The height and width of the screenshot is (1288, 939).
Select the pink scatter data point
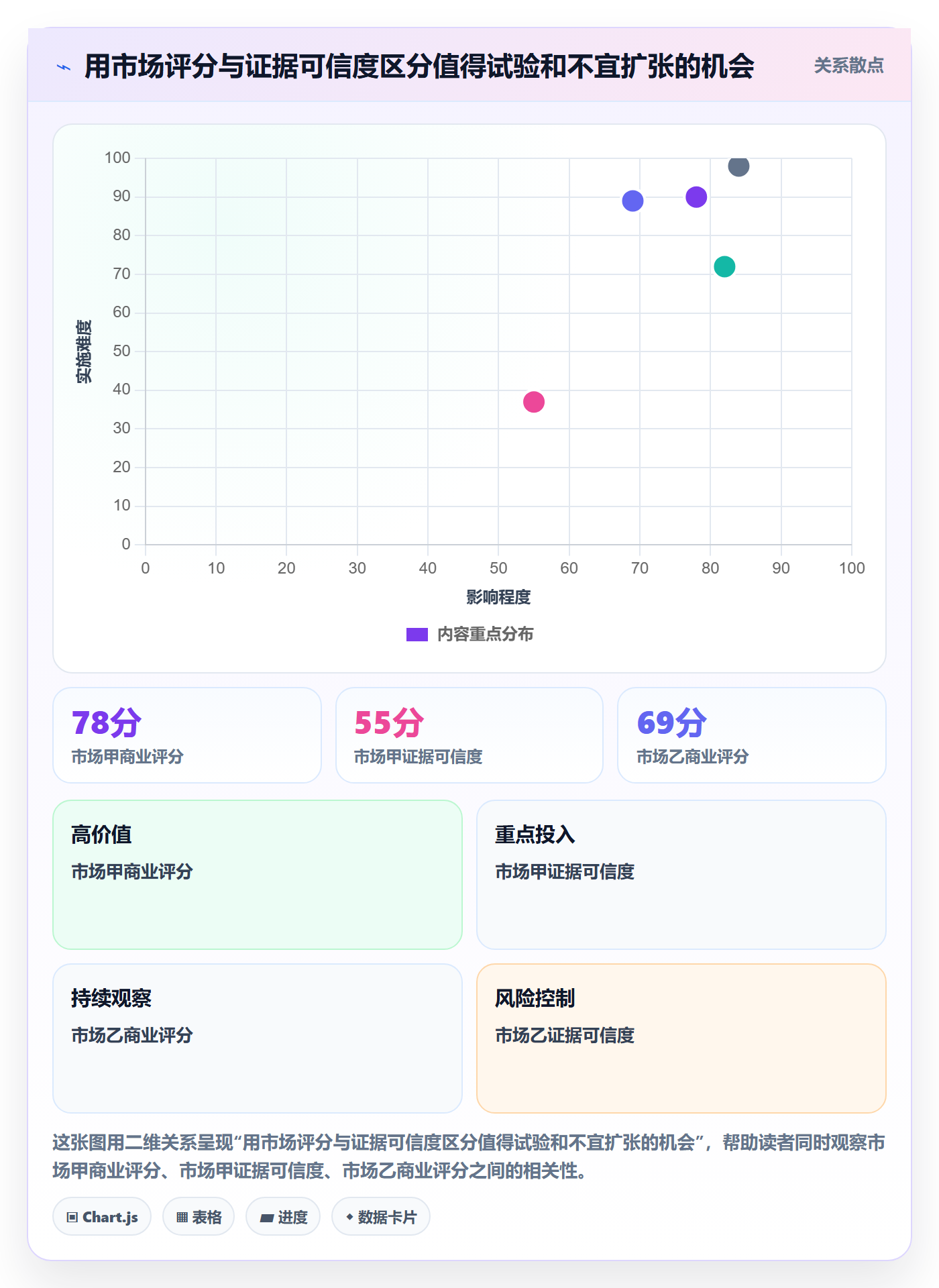[x=534, y=402]
